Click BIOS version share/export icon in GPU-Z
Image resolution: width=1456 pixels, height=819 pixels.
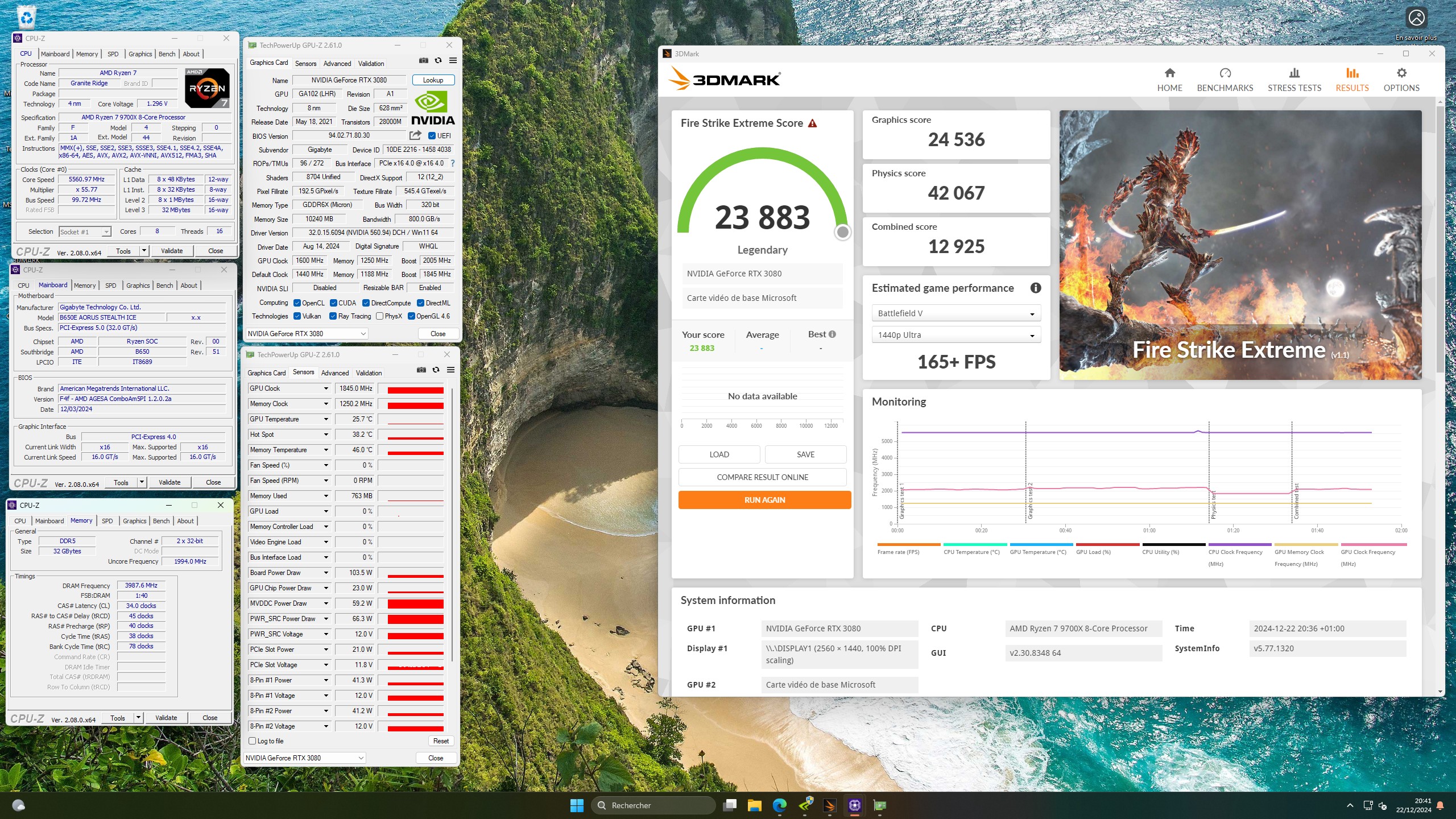click(x=415, y=135)
